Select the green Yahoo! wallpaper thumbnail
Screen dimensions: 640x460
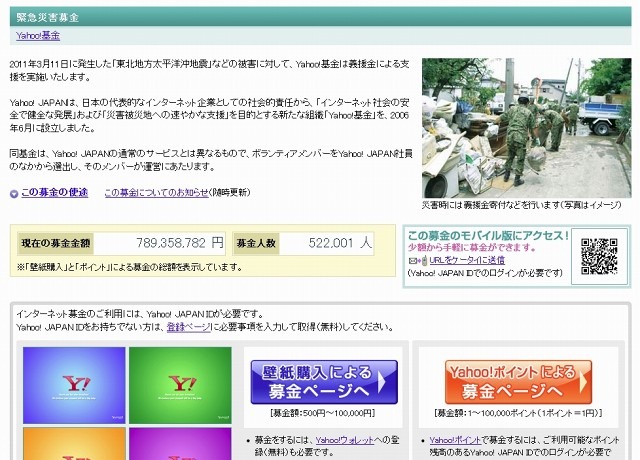[180, 385]
